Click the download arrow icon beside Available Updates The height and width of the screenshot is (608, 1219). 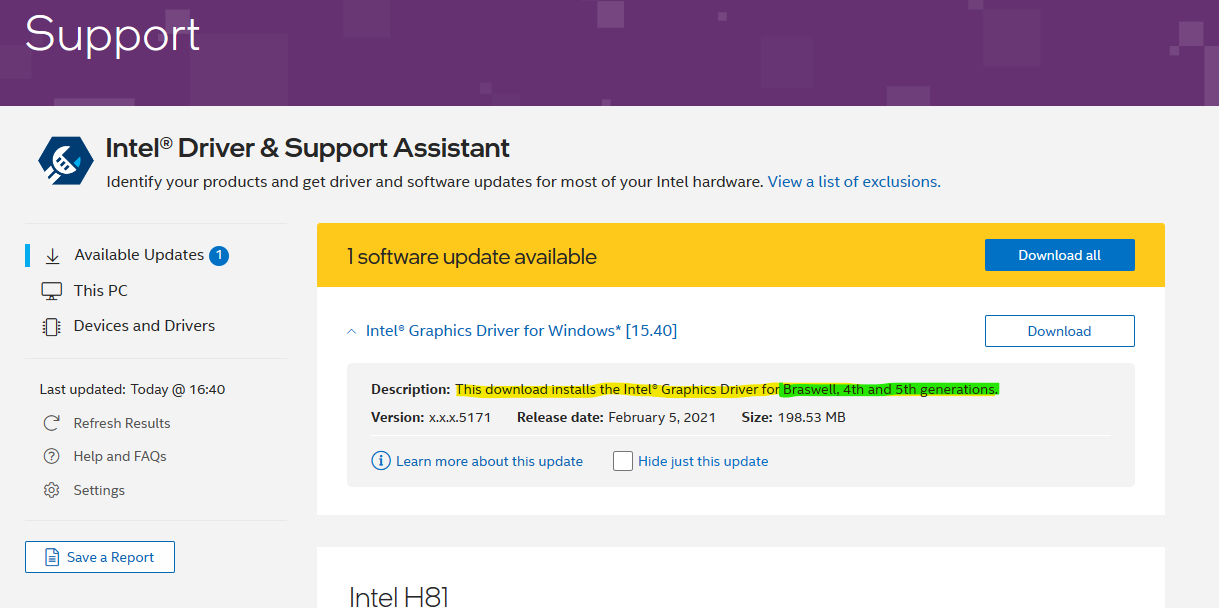coord(52,255)
